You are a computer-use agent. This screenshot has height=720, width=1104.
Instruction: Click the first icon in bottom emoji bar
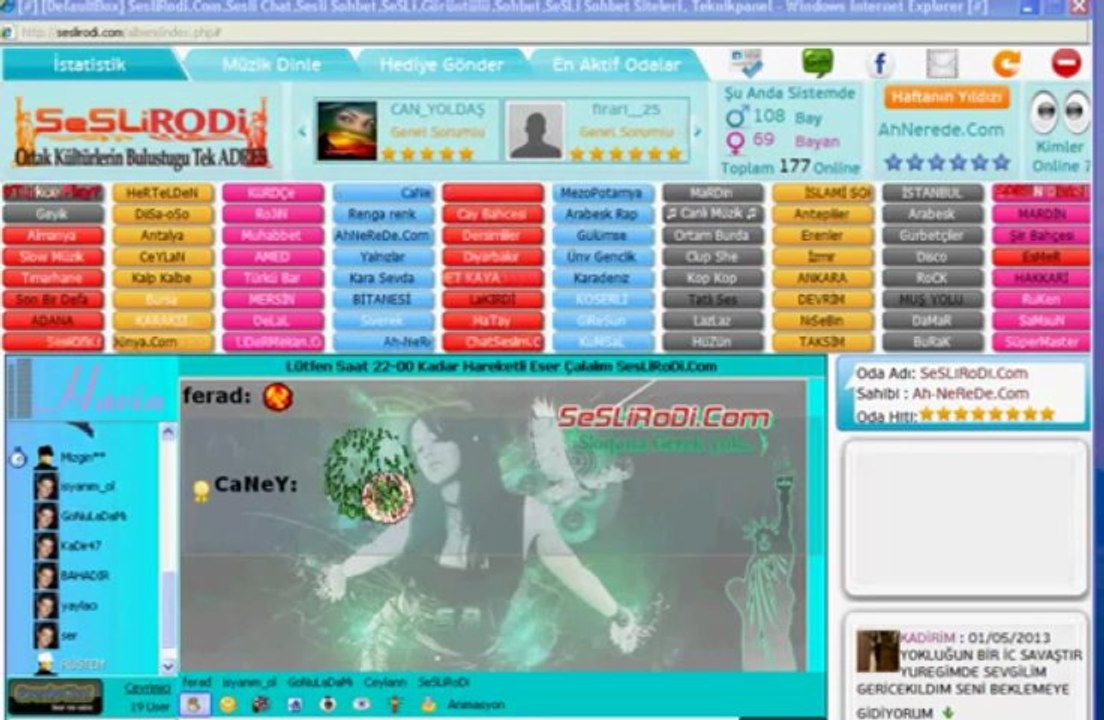coord(194,704)
